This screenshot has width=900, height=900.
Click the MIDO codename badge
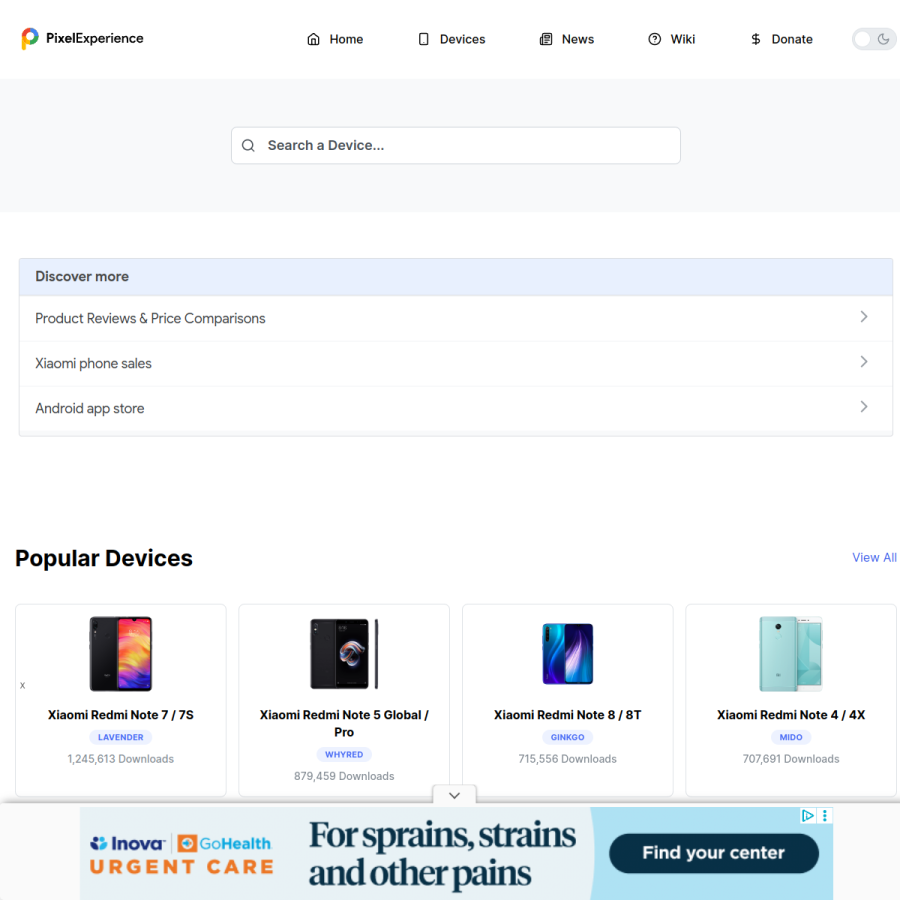tap(791, 737)
